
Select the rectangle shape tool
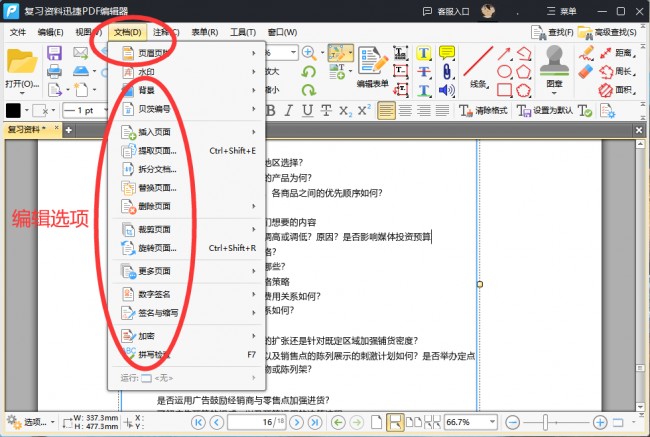point(504,90)
